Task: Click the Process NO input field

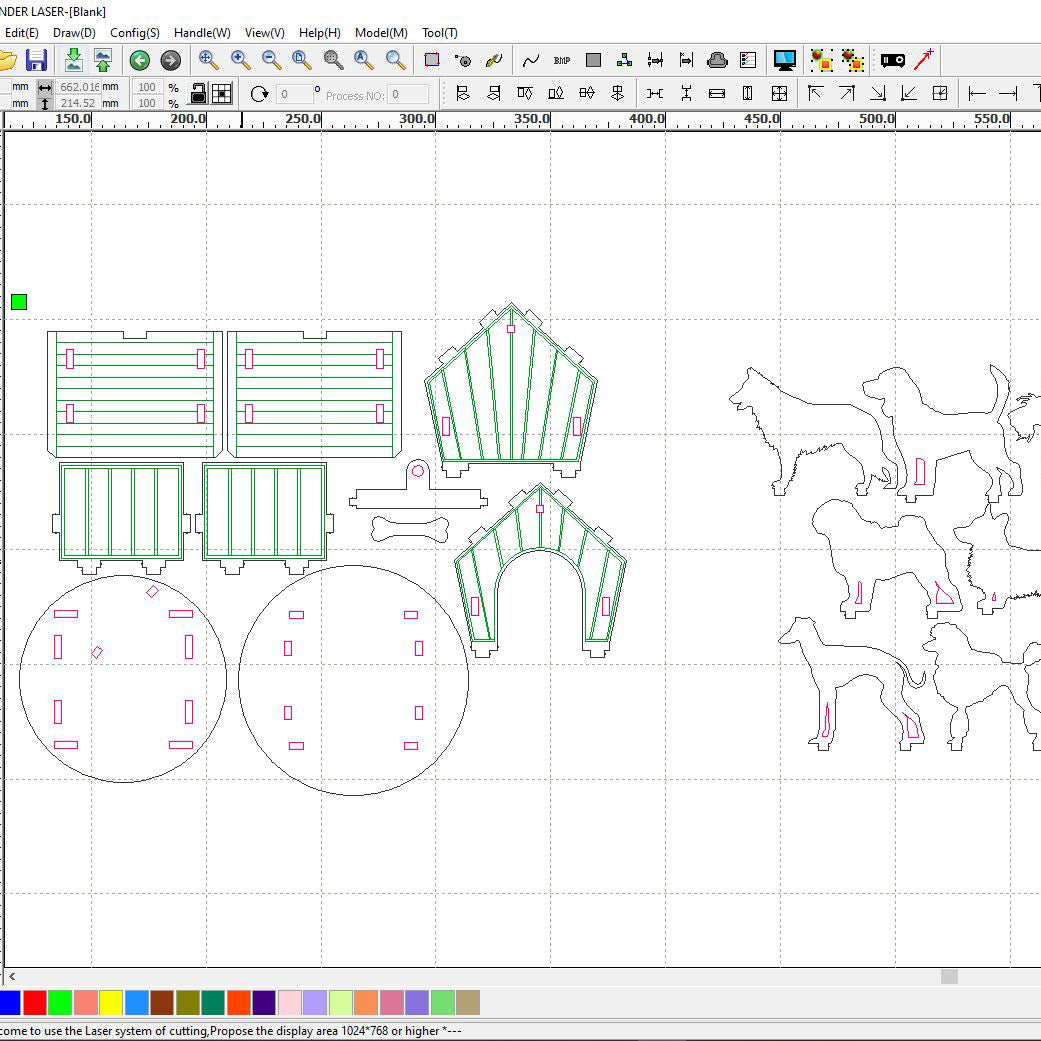Action: pos(408,95)
